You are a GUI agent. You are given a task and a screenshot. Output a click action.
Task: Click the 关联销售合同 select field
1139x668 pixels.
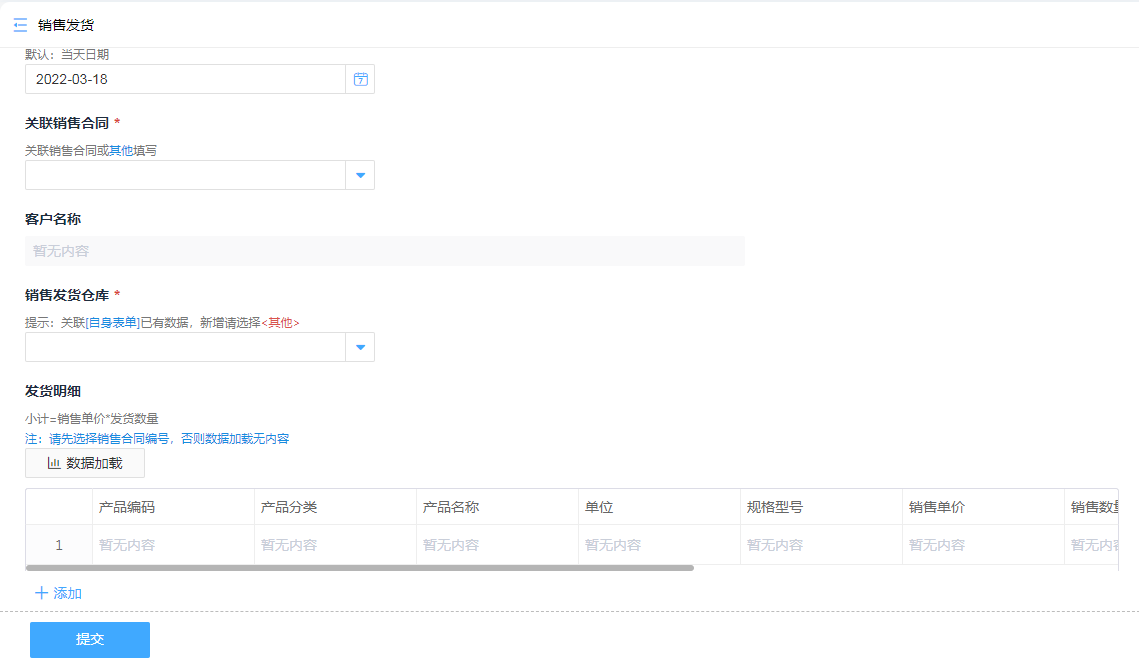click(x=185, y=175)
